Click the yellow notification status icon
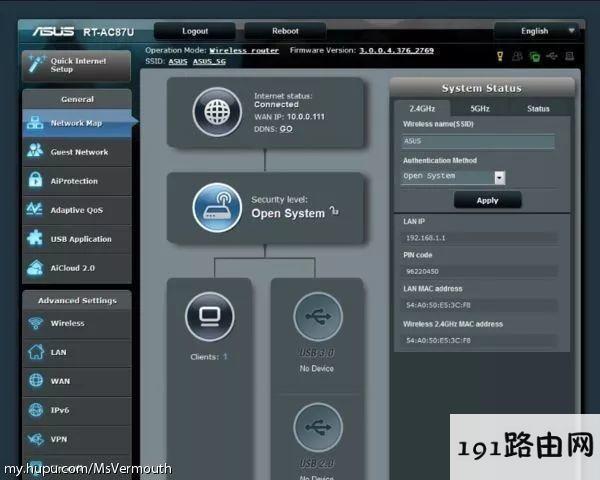 [500, 57]
